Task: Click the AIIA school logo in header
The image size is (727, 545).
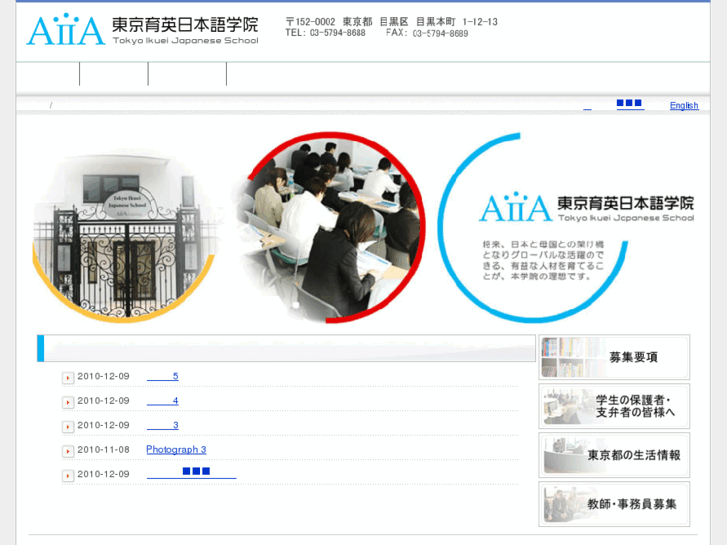Action: click(x=142, y=30)
